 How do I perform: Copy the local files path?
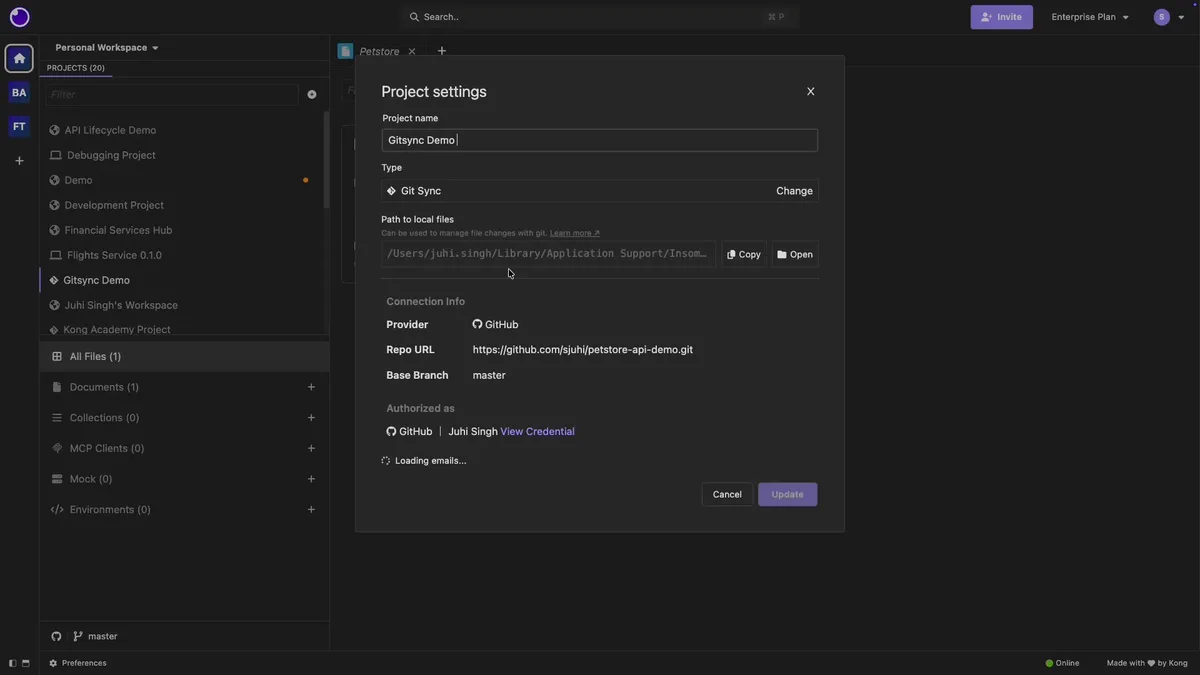click(744, 254)
